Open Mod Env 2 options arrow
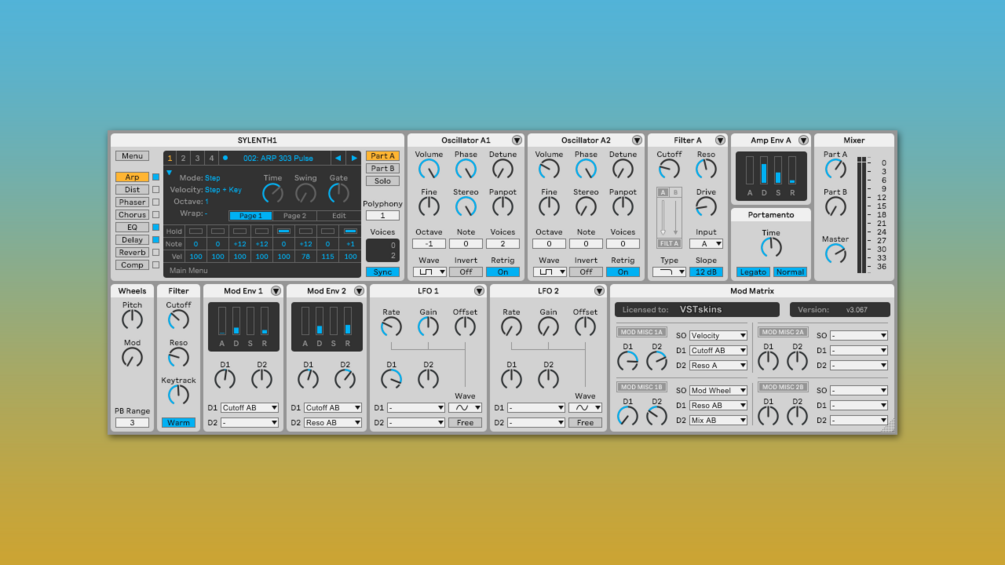The image size is (1005, 565). point(359,291)
